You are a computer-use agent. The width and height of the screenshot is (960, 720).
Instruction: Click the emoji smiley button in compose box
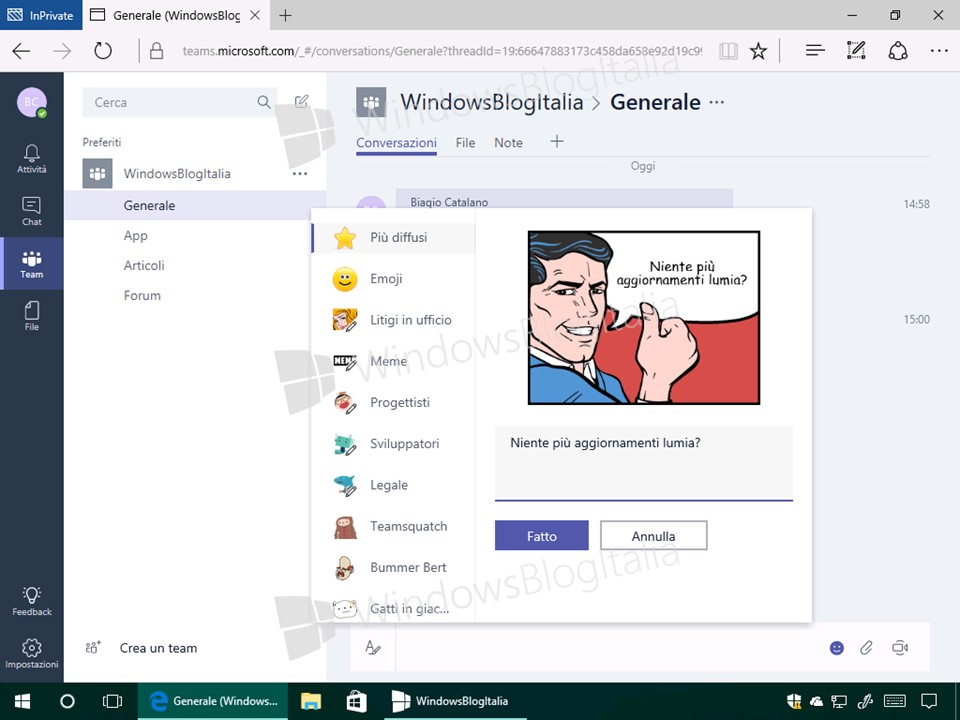coord(837,648)
